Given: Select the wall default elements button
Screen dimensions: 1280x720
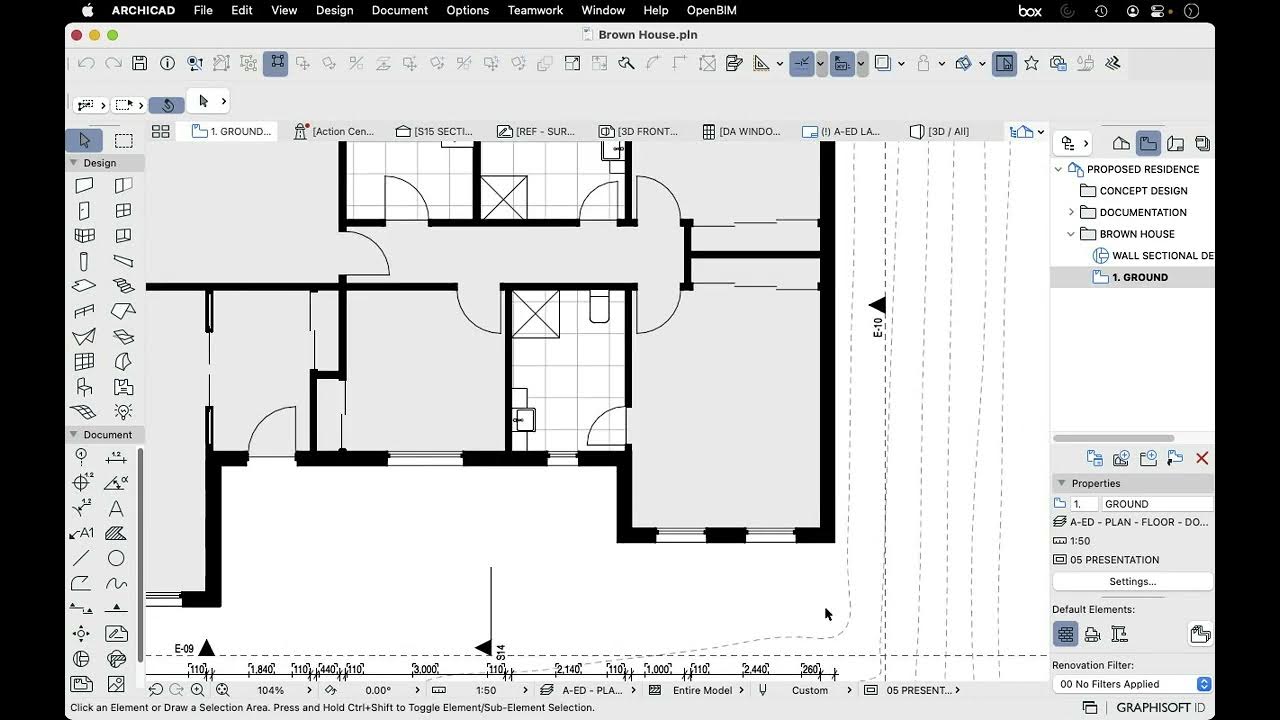Looking at the screenshot, I should coord(1066,634).
